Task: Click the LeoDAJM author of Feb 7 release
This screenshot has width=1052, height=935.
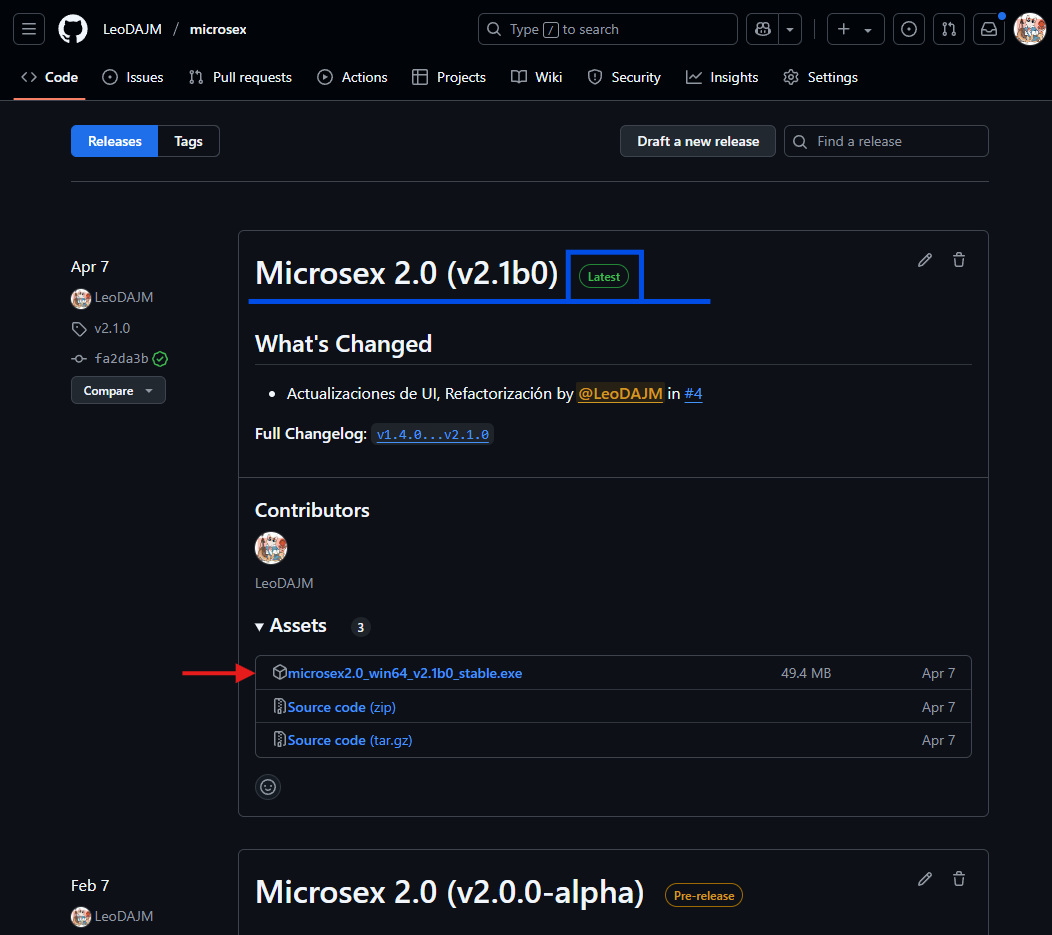Action: (x=123, y=916)
